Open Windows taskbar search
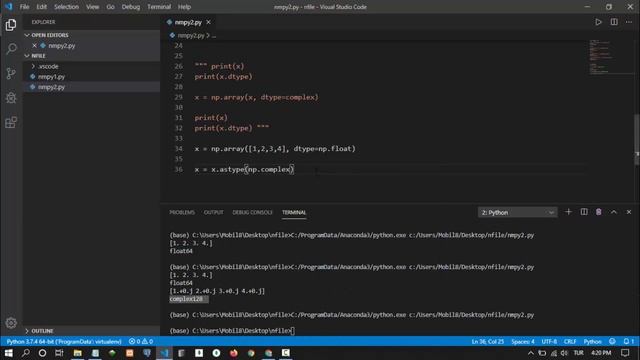This screenshot has width=640, height=360. 25,353
